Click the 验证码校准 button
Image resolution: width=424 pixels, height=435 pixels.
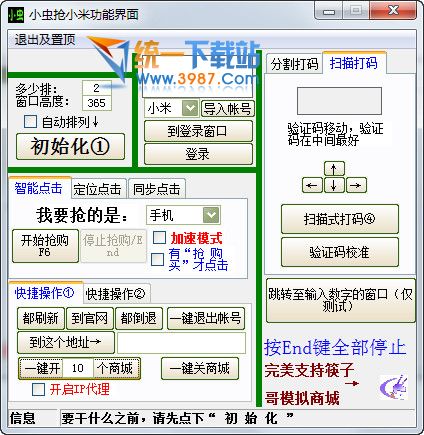tap(340, 252)
